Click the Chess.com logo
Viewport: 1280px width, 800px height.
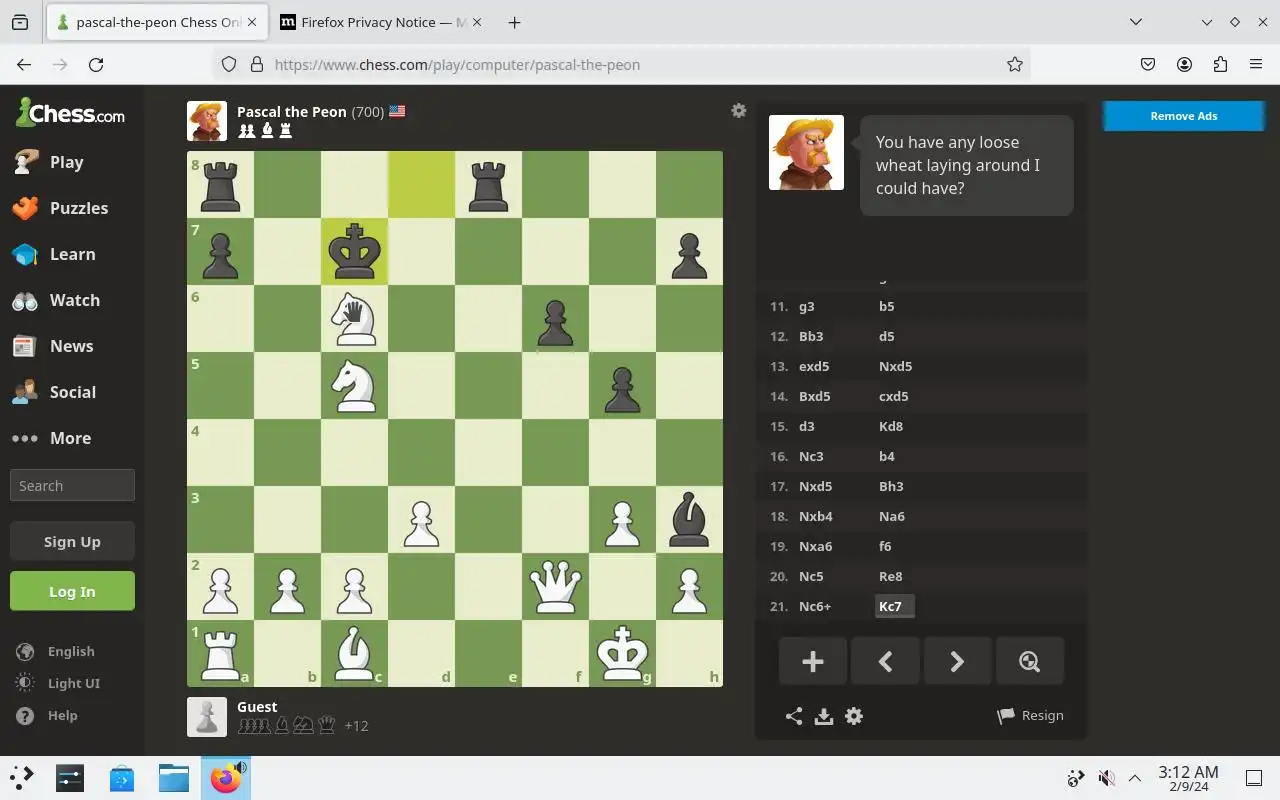(x=70, y=114)
